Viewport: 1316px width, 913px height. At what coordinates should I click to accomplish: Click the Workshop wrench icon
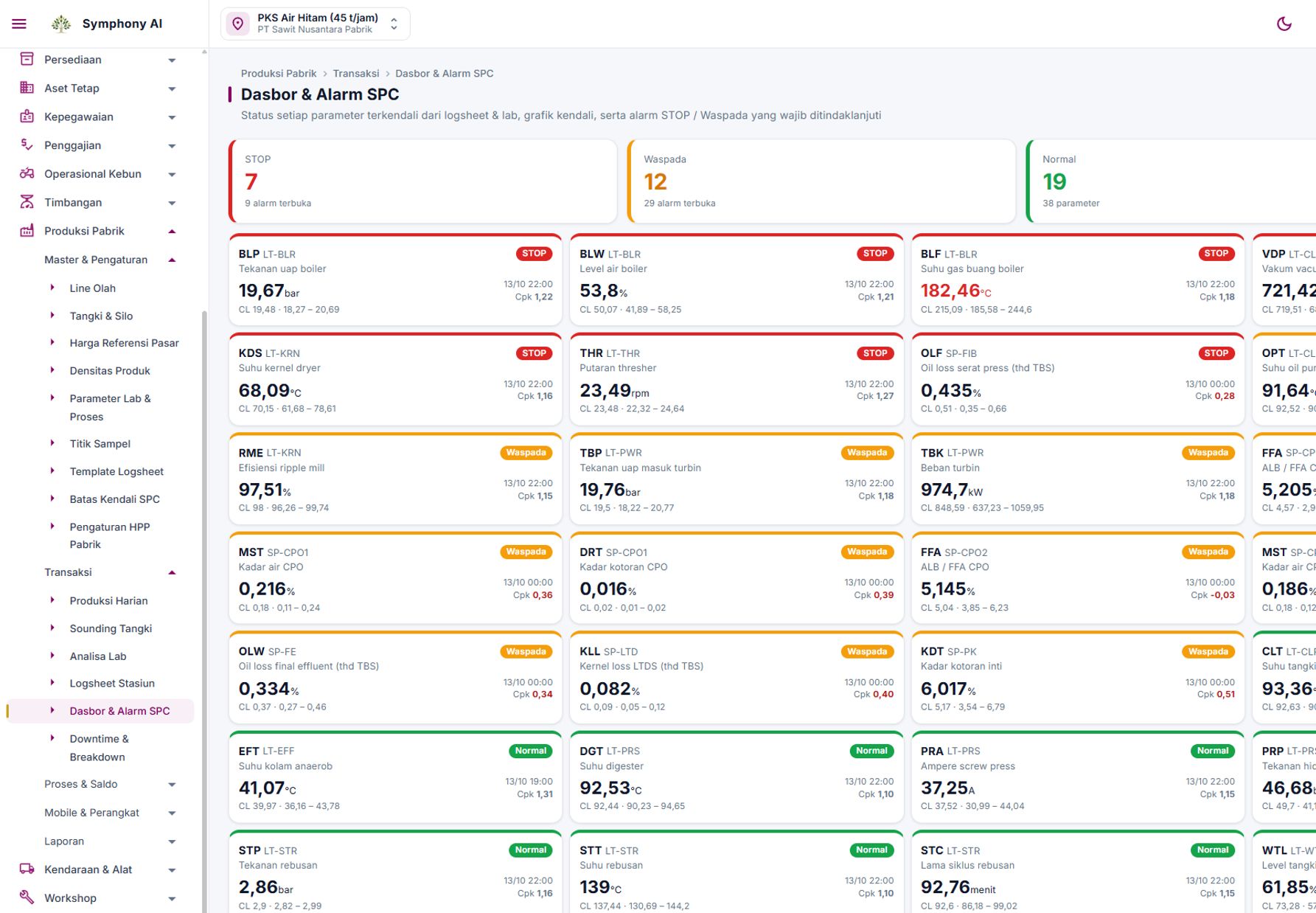pos(27,898)
